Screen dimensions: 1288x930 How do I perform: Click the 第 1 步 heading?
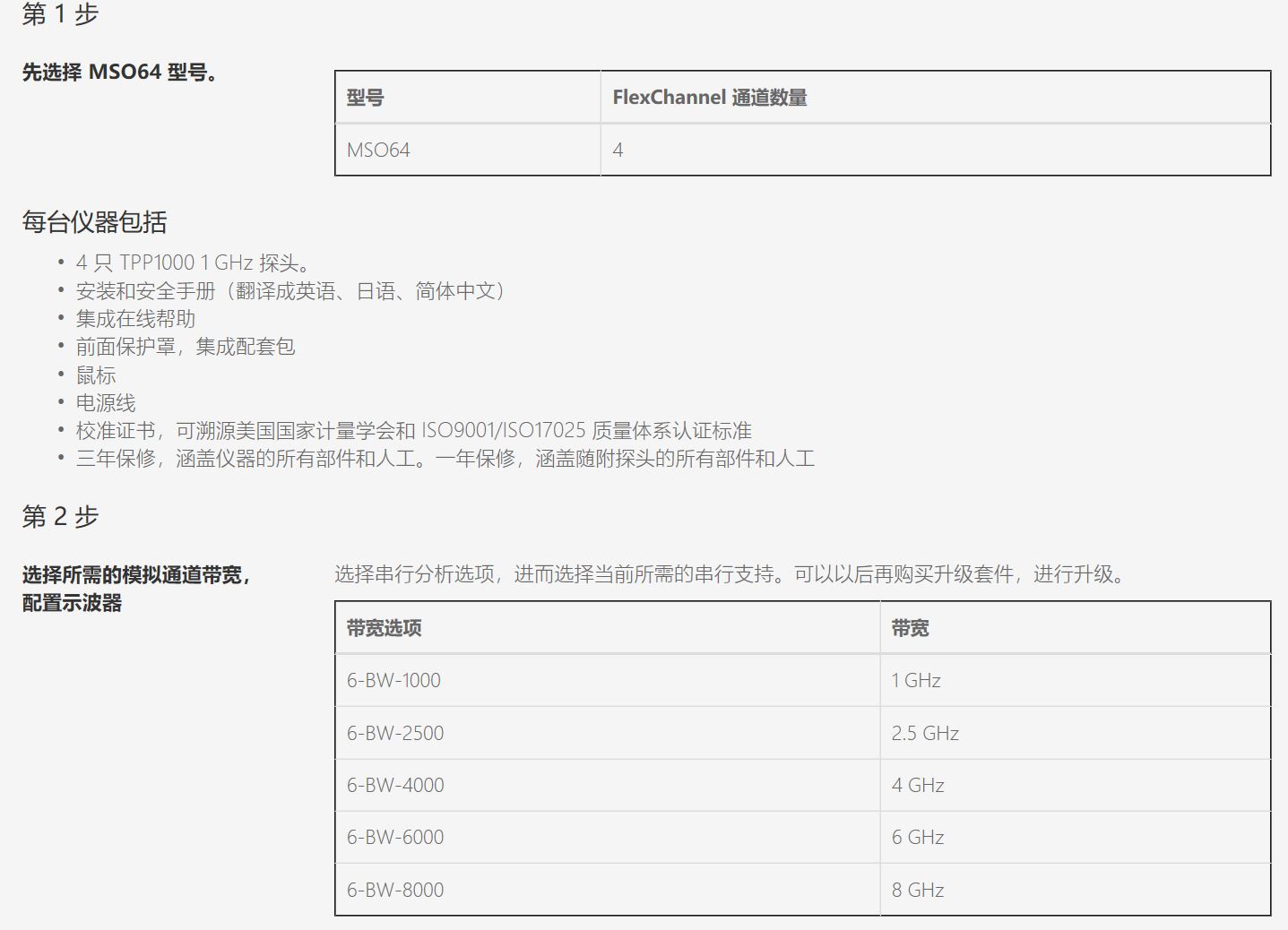pyautogui.click(x=60, y=14)
